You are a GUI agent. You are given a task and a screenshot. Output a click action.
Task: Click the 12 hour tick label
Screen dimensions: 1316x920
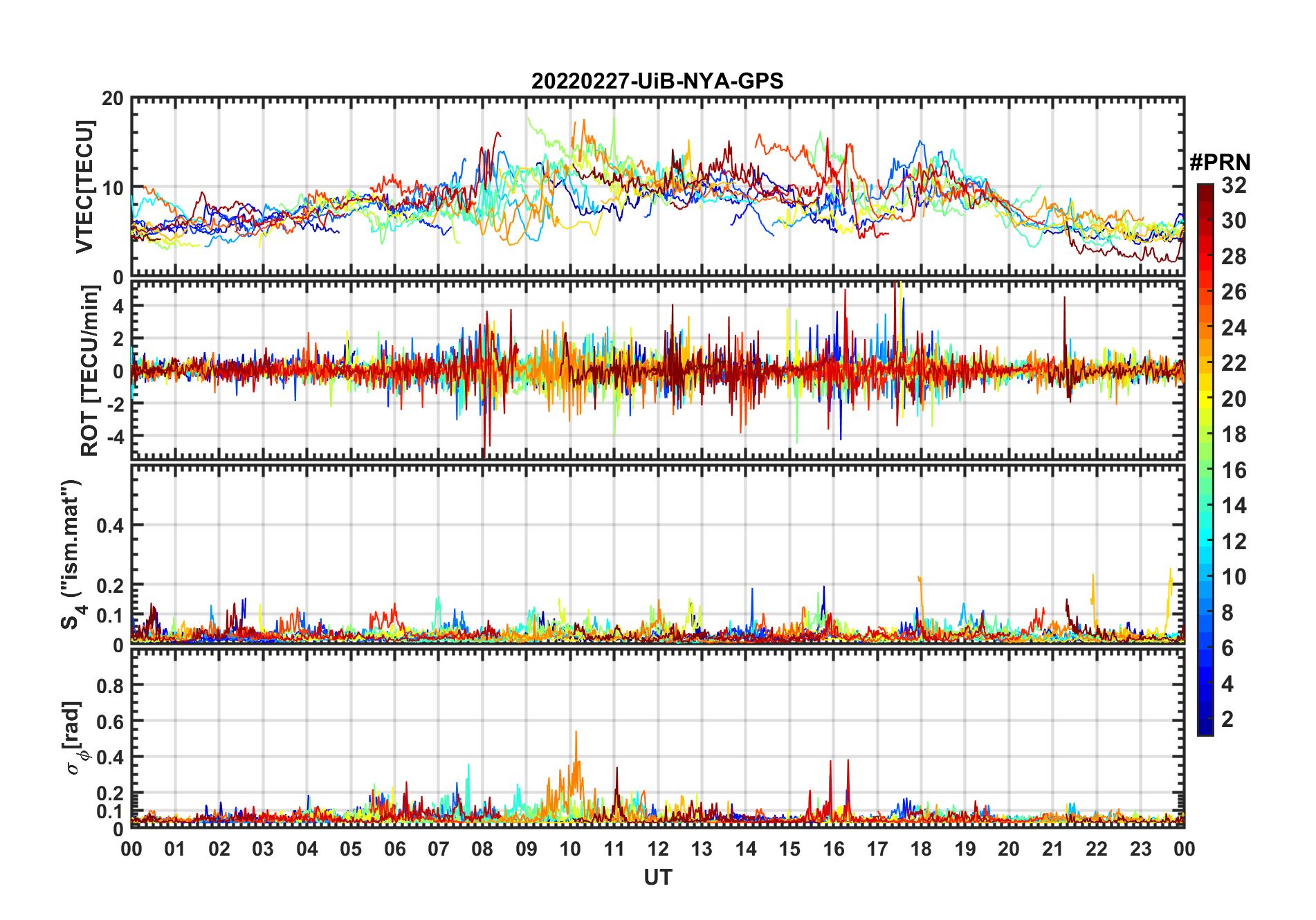click(x=658, y=849)
